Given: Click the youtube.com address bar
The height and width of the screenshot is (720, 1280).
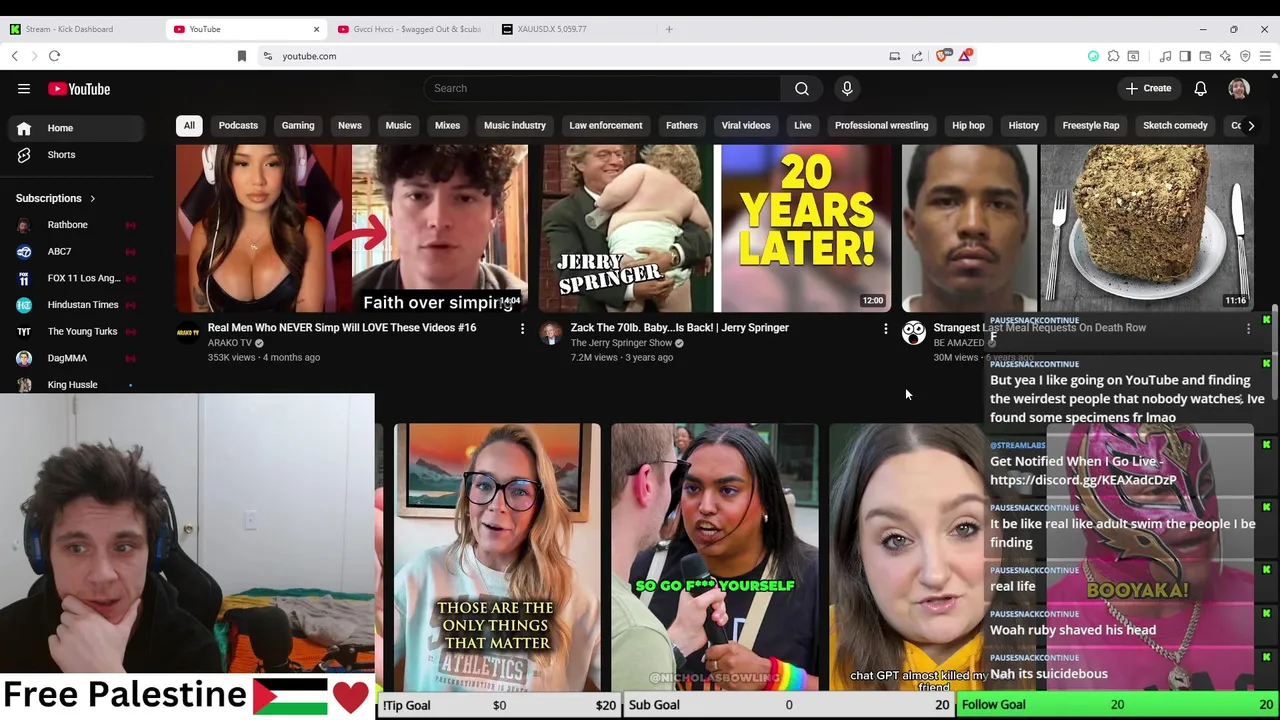Looking at the screenshot, I should (x=570, y=56).
